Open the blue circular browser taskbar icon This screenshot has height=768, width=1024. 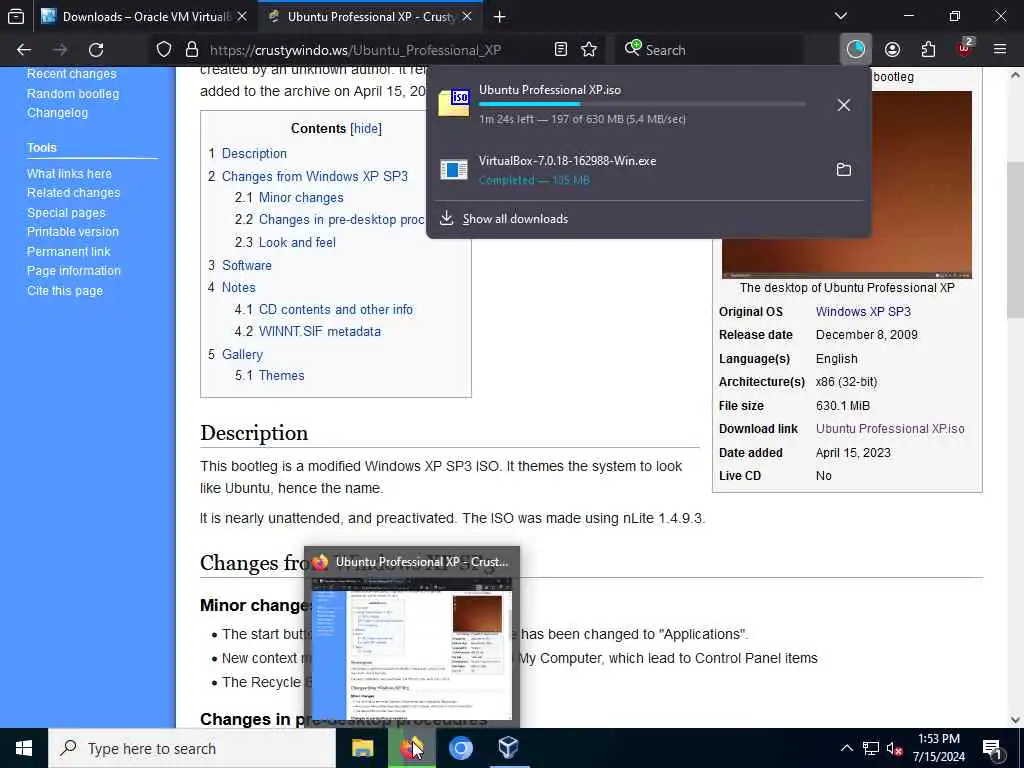[460, 748]
